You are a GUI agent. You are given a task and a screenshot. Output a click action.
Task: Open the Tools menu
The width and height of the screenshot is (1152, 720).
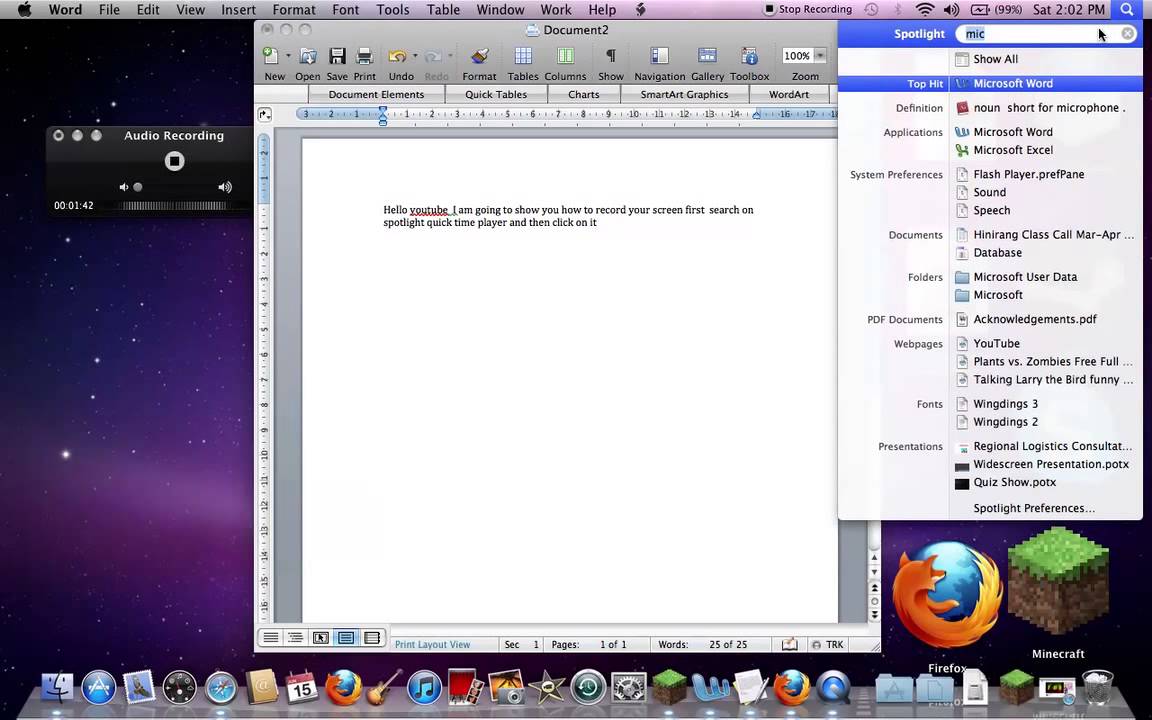393,10
